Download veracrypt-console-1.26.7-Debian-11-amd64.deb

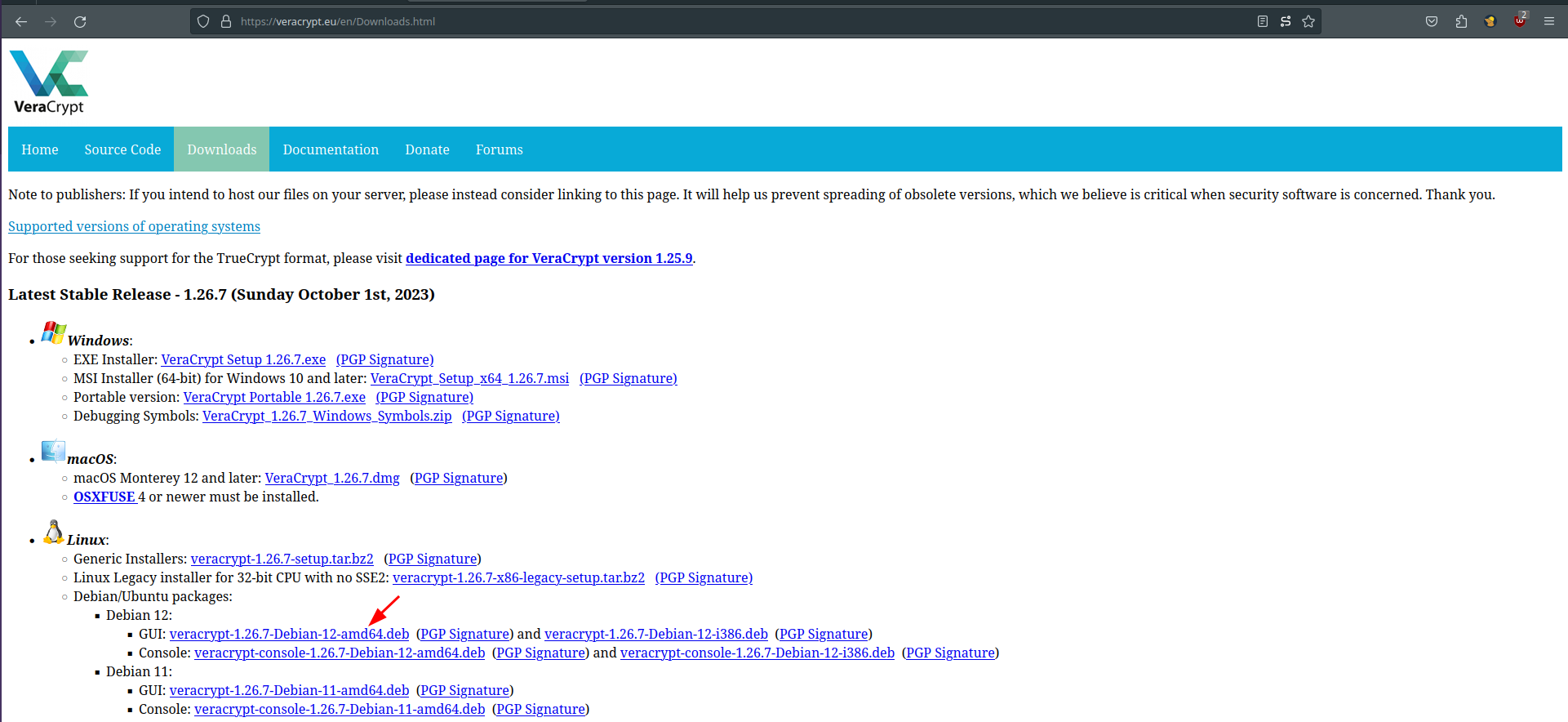point(340,709)
